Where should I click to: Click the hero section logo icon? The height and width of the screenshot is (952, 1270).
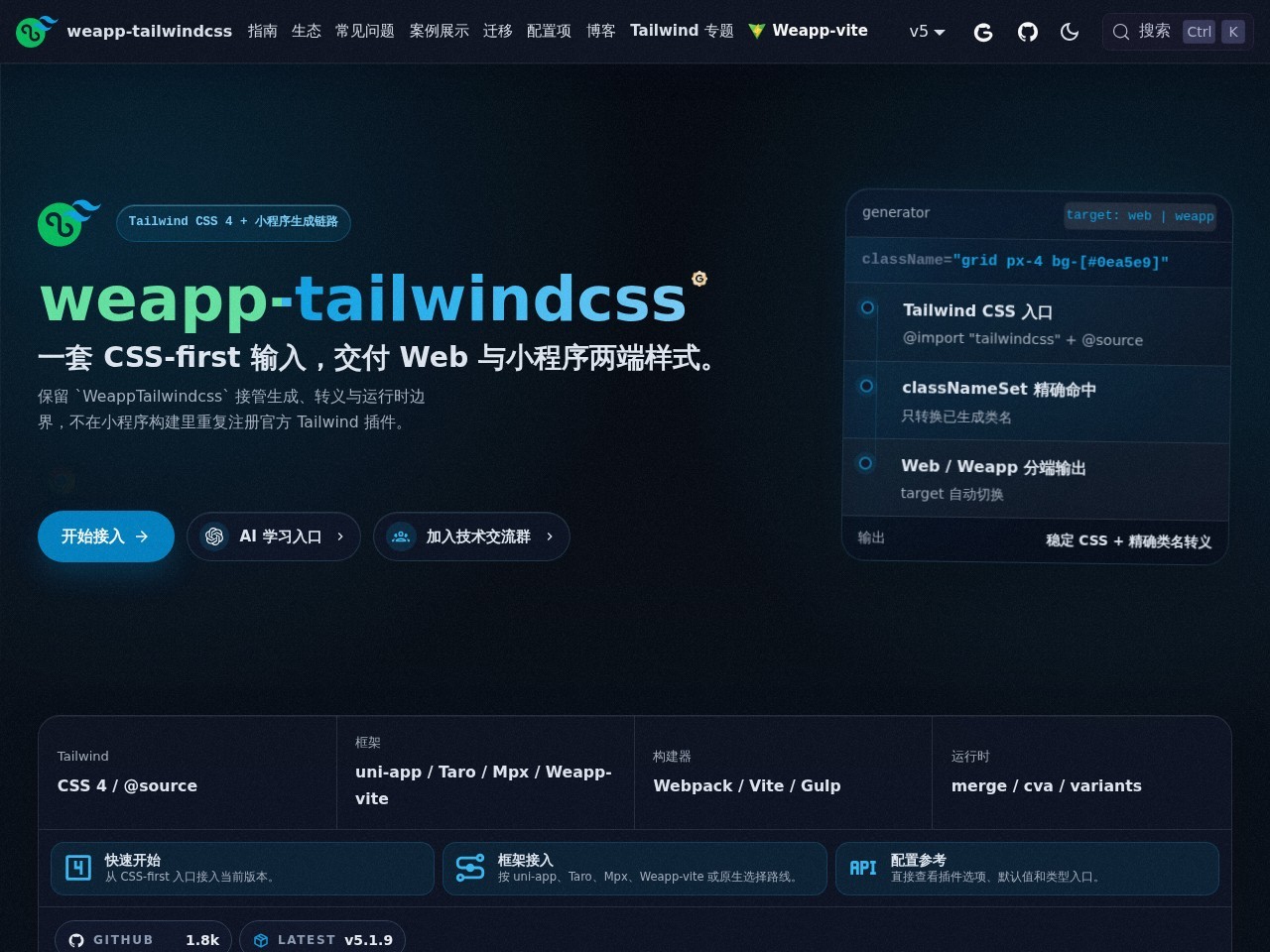click(68, 222)
